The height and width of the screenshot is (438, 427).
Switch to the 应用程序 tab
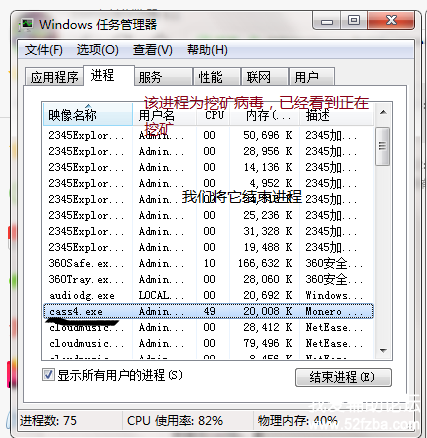click(54, 77)
